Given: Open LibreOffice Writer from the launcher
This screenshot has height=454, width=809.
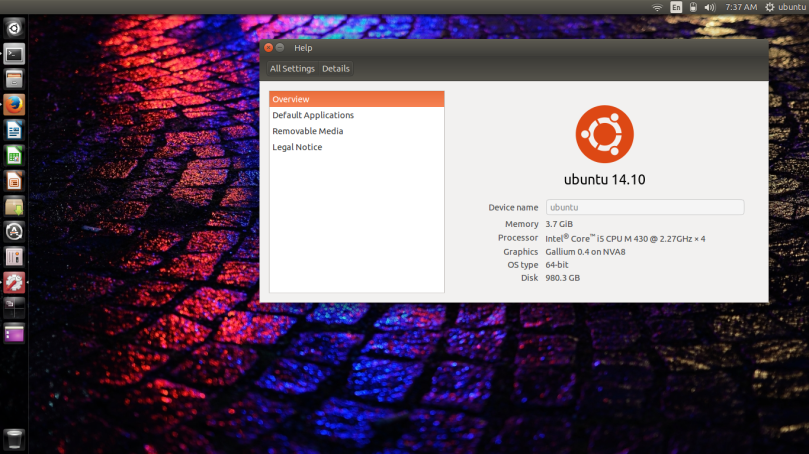Looking at the screenshot, I should (x=14, y=130).
